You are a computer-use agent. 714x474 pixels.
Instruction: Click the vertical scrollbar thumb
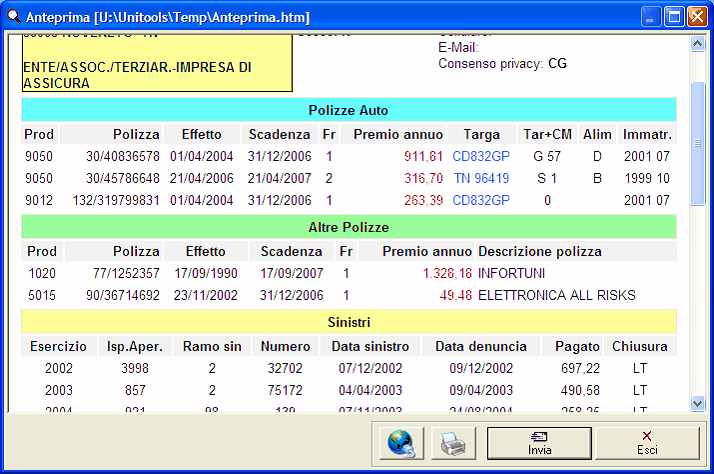698,143
